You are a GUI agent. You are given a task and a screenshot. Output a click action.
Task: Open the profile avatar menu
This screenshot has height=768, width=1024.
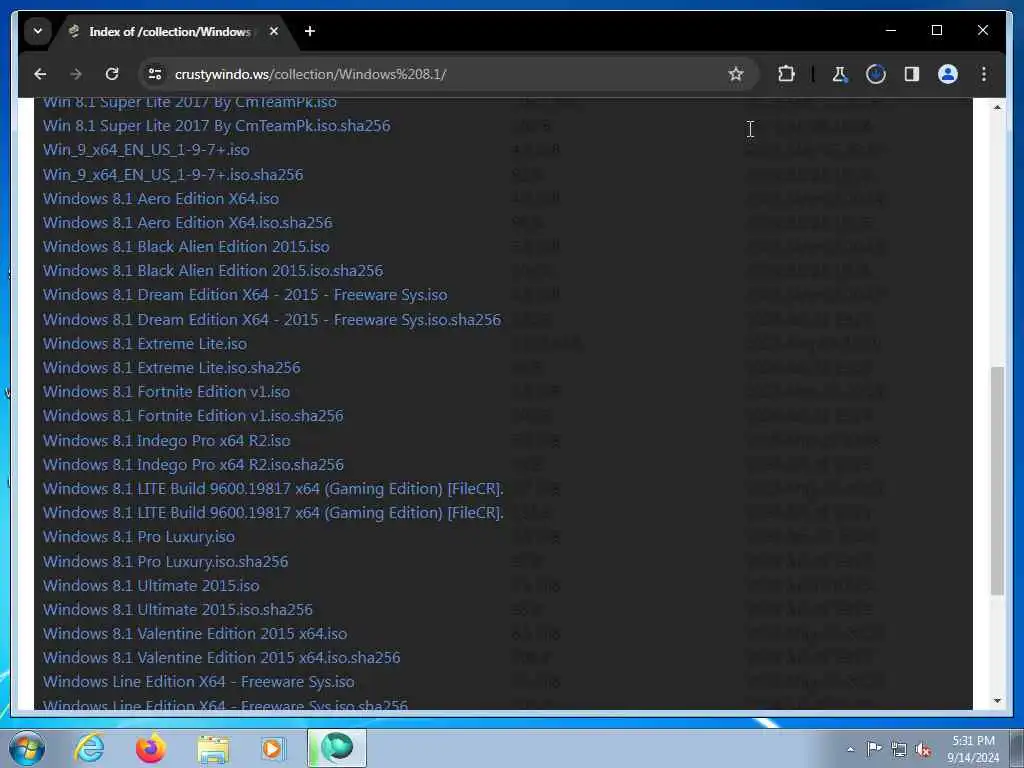948,74
